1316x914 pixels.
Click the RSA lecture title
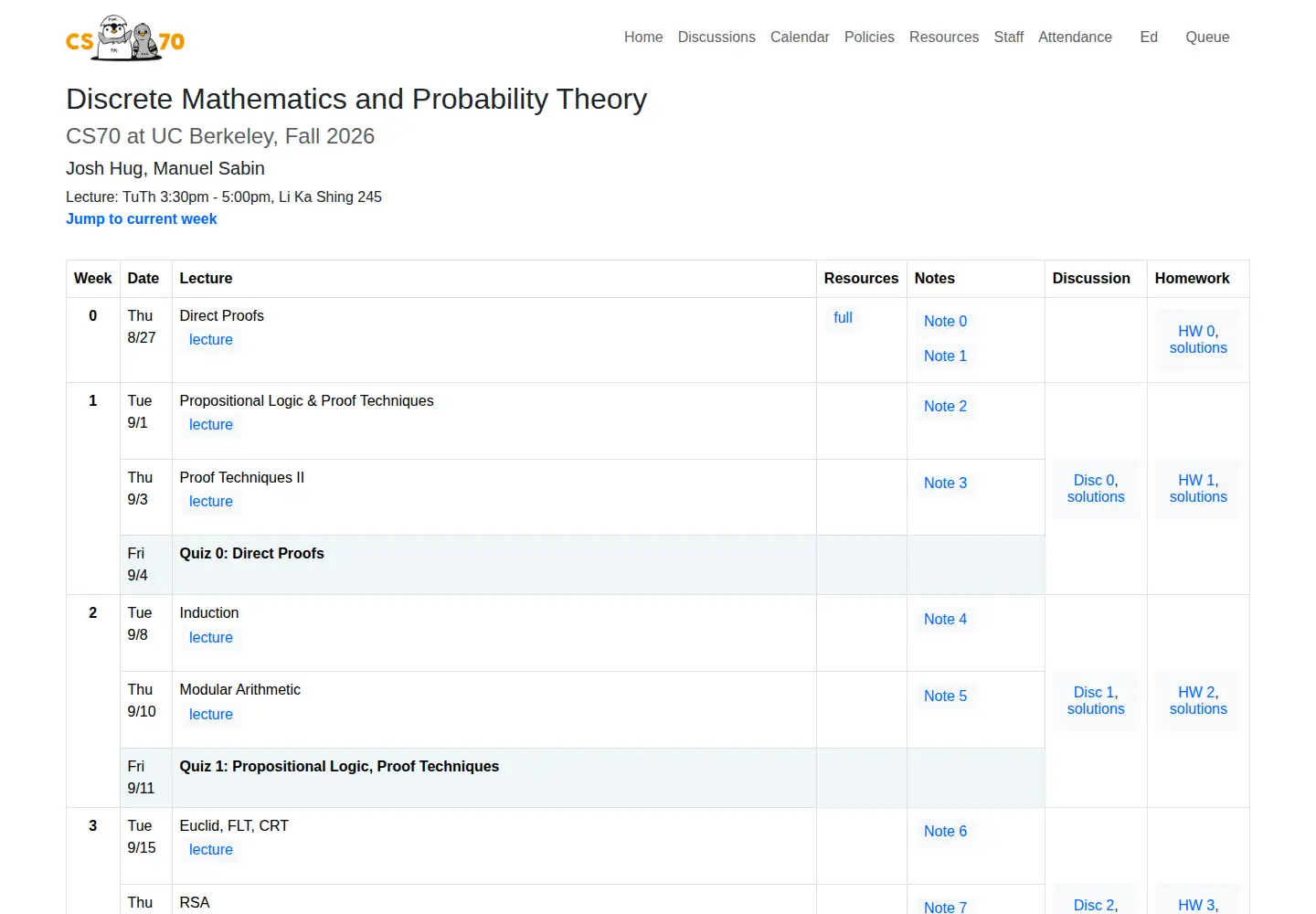point(195,902)
